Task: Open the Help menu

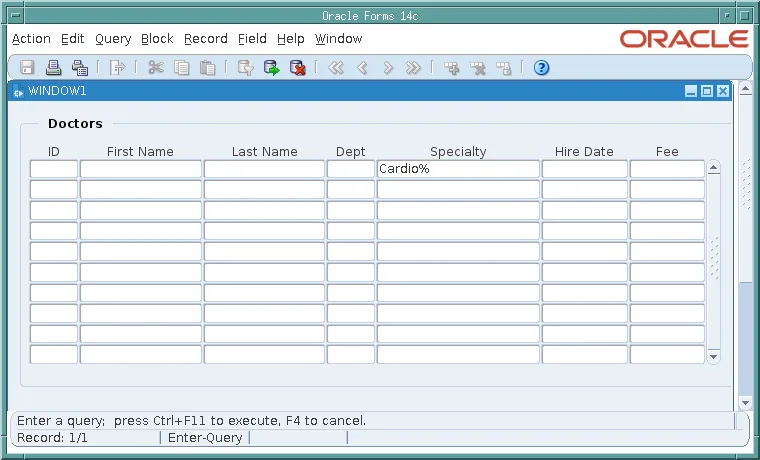Action: tap(290, 39)
